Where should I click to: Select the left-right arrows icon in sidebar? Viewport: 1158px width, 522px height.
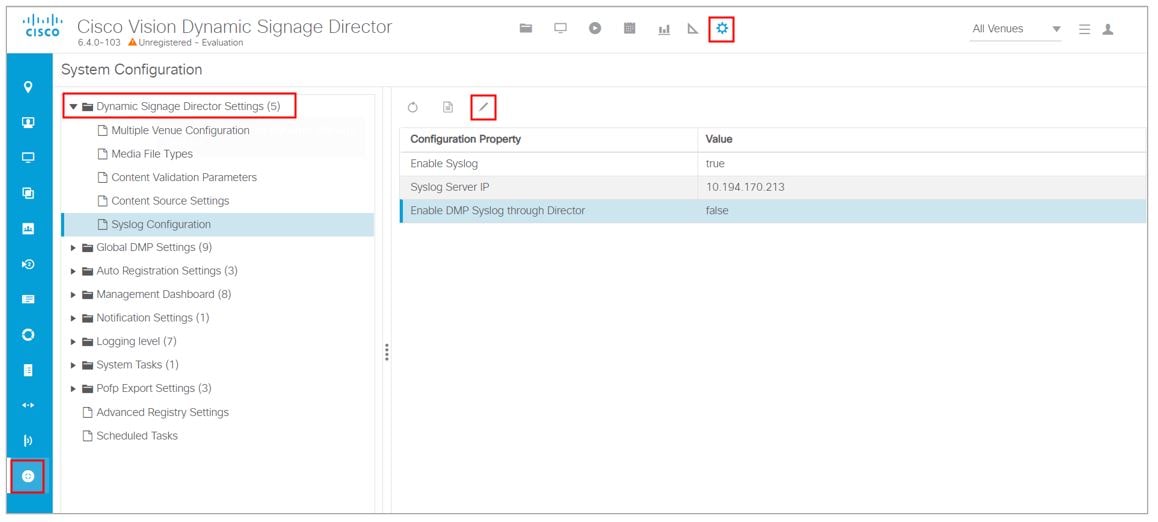click(x=29, y=405)
